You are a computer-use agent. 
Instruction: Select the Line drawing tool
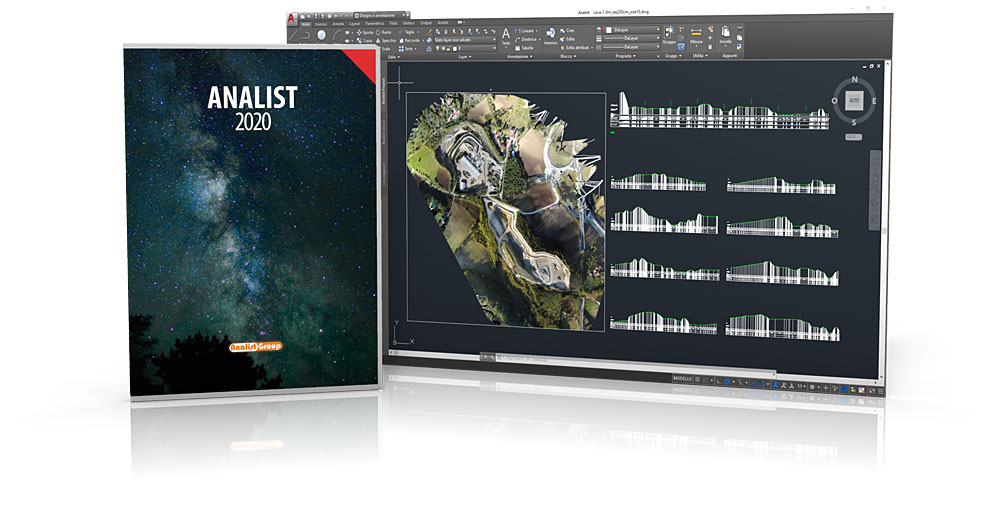[x=293, y=35]
